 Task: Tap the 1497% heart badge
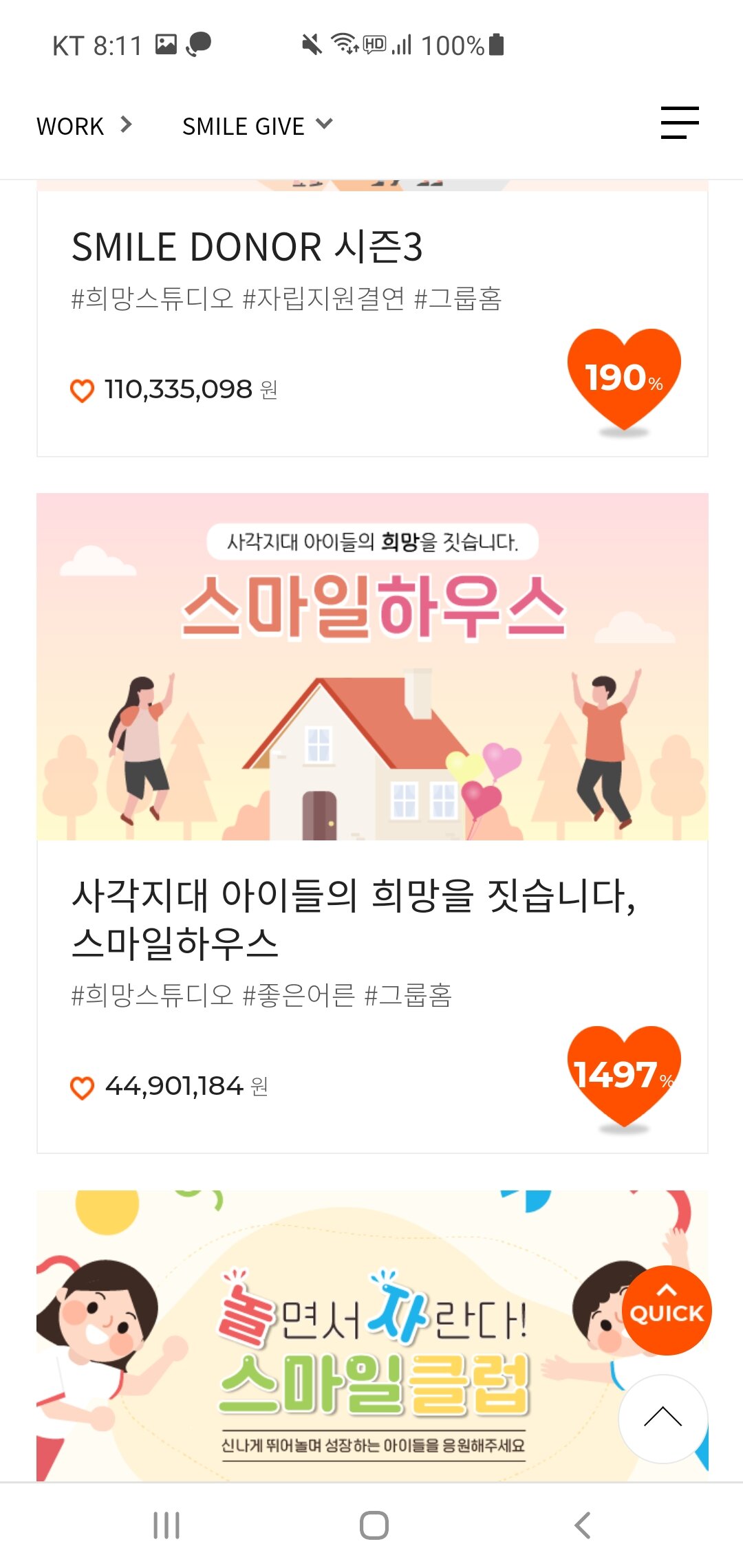click(x=624, y=1077)
